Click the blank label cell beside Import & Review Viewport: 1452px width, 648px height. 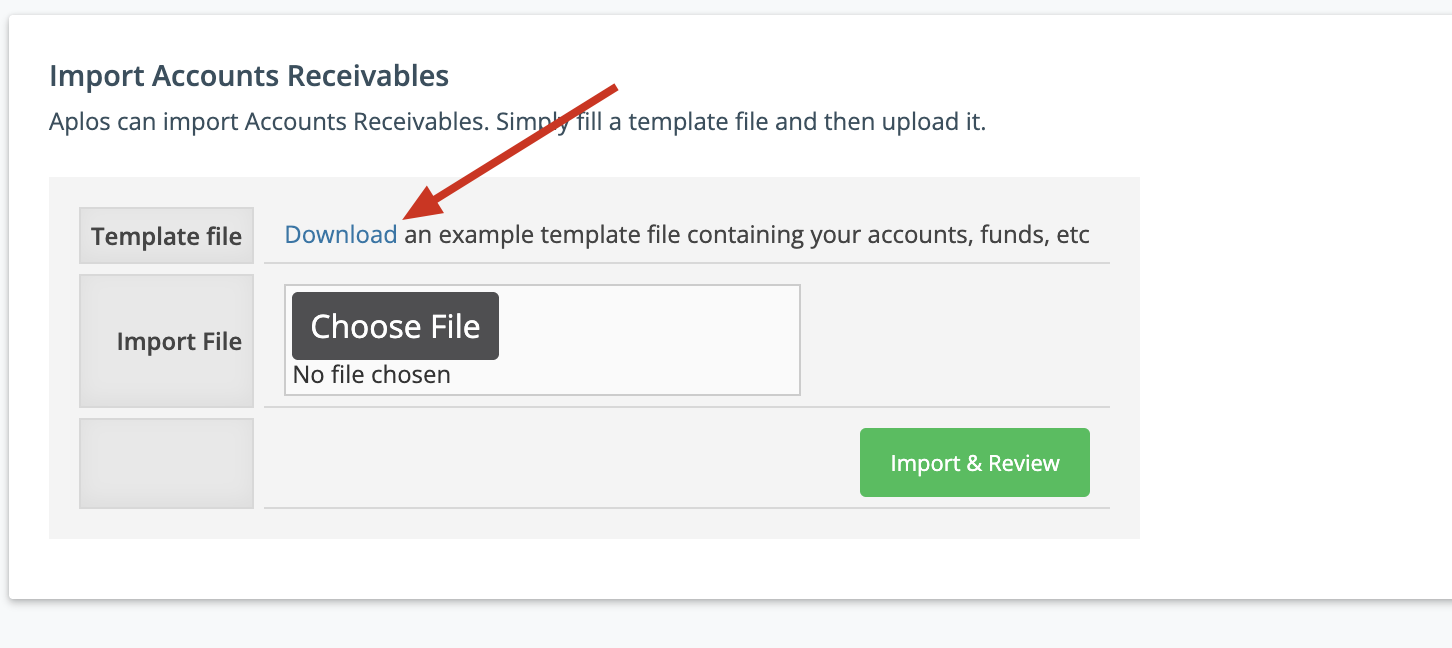166,463
